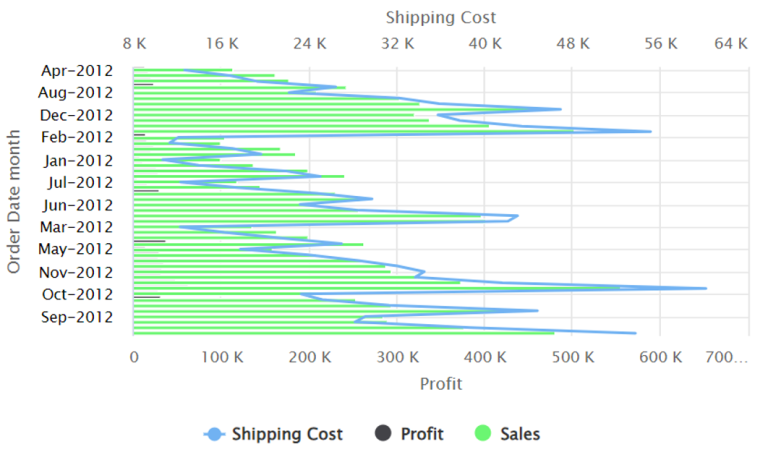
Task: Click the 300 K bottom axis tick
Action: 398,357
